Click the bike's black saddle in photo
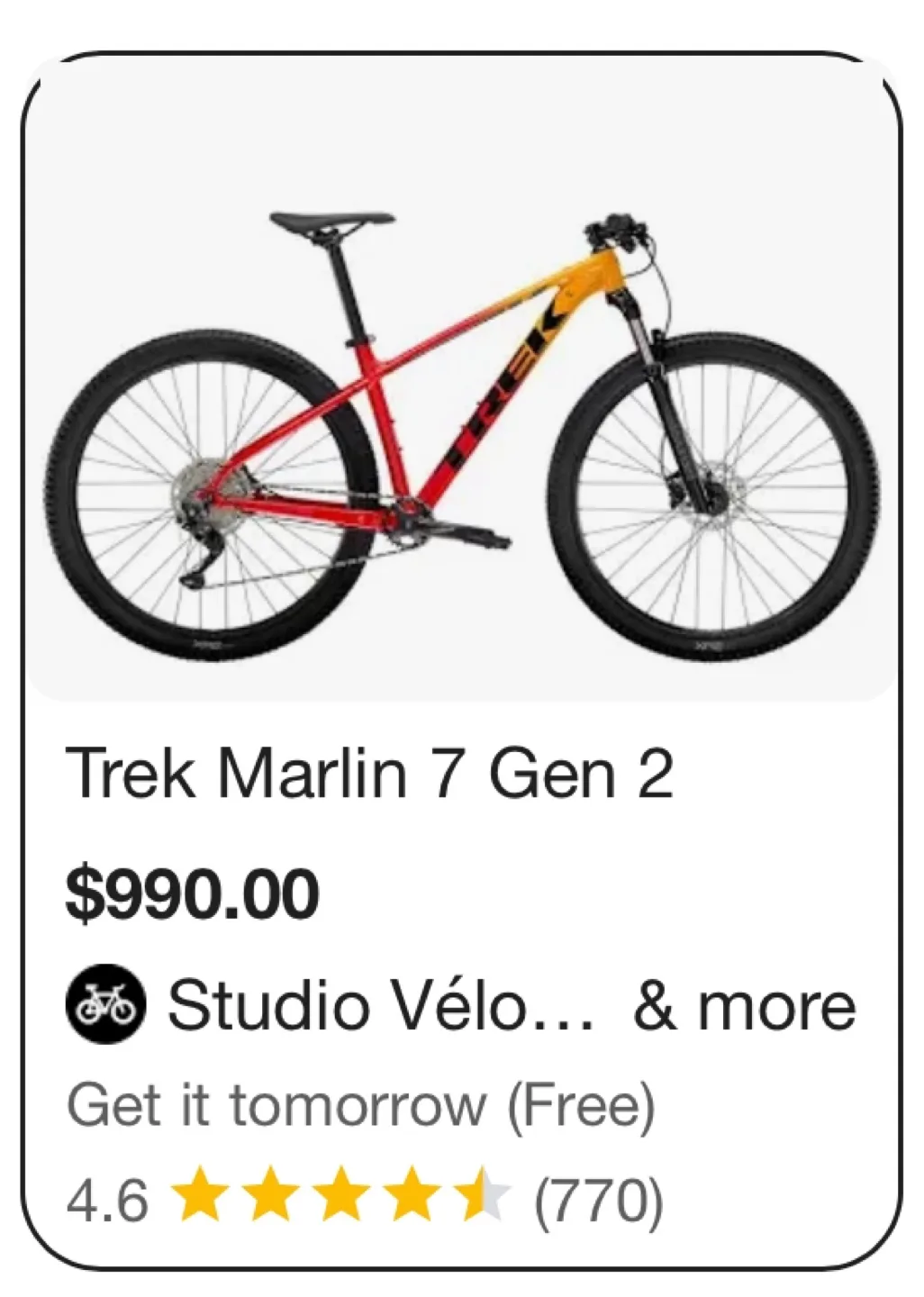The image size is (924, 1297). 331,222
